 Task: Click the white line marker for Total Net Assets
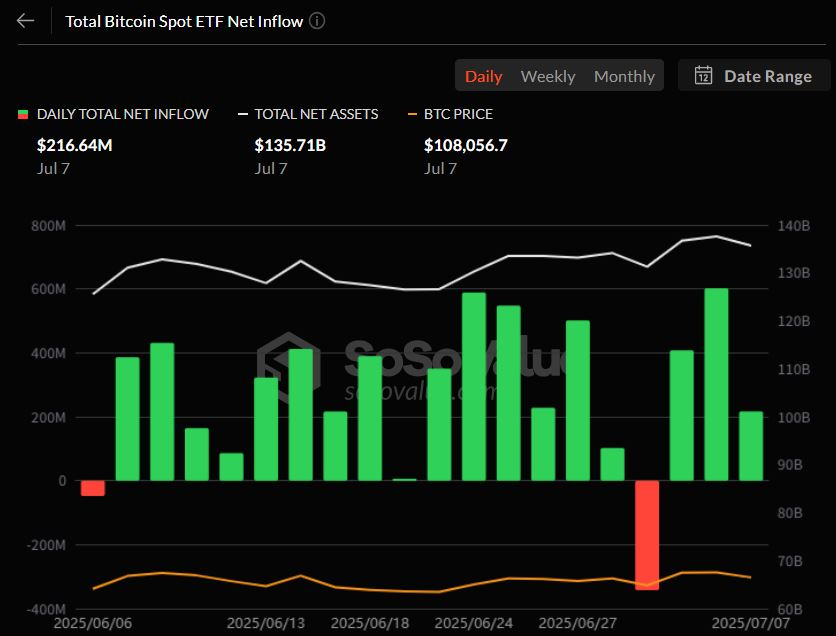coord(242,115)
